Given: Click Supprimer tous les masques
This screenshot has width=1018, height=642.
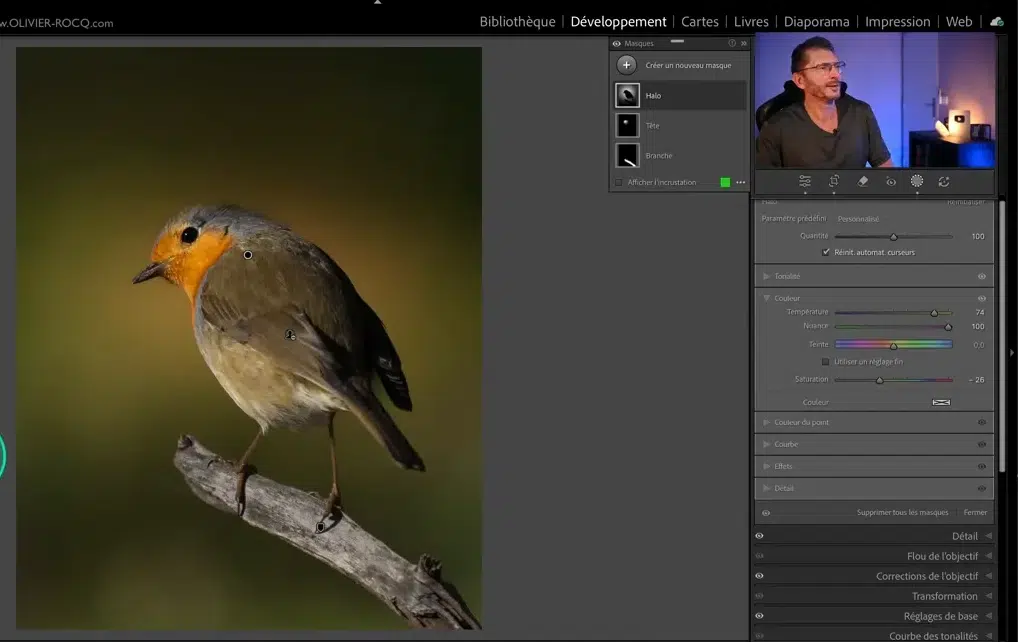Looking at the screenshot, I should [902, 512].
